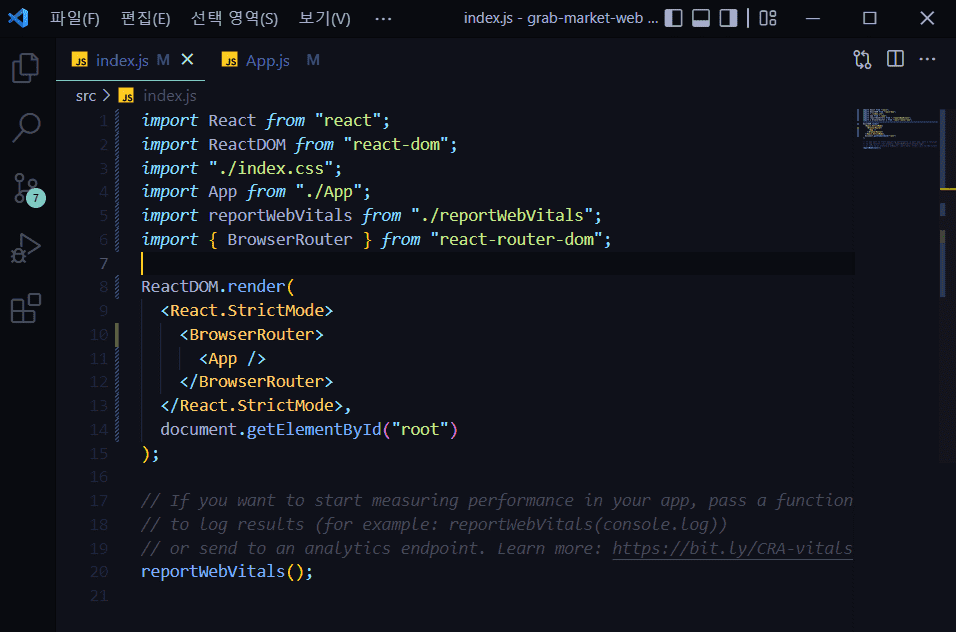Switch to the App.js tab

click(267, 61)
